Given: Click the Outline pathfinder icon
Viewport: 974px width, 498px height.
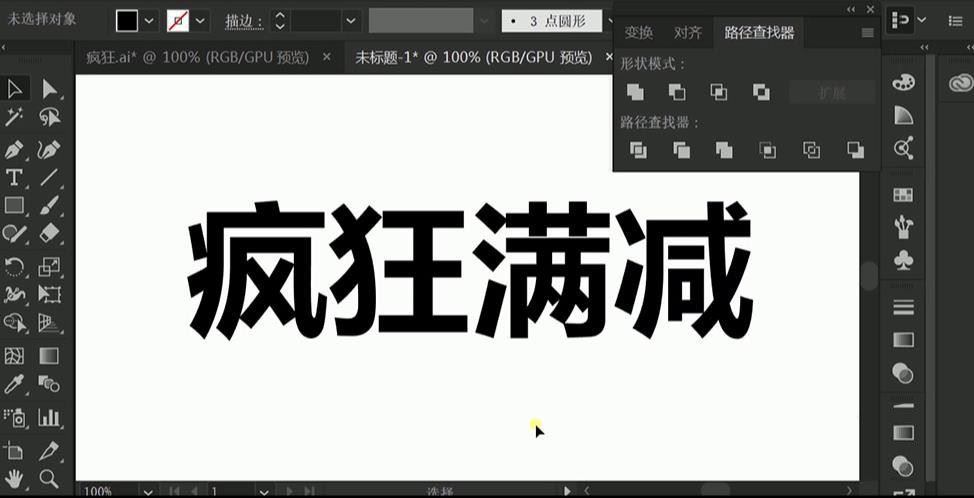Looking at the screenshot, I should 811,150.
